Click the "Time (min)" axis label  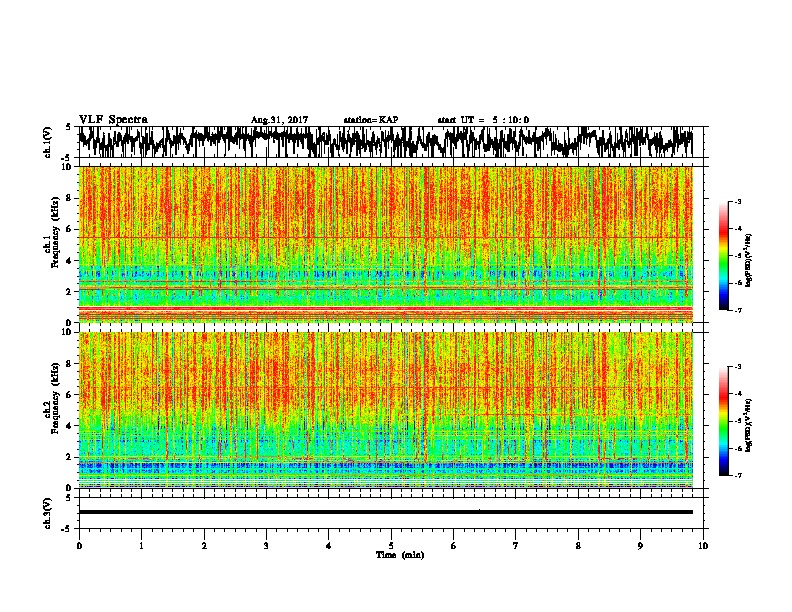click(400, 555)
